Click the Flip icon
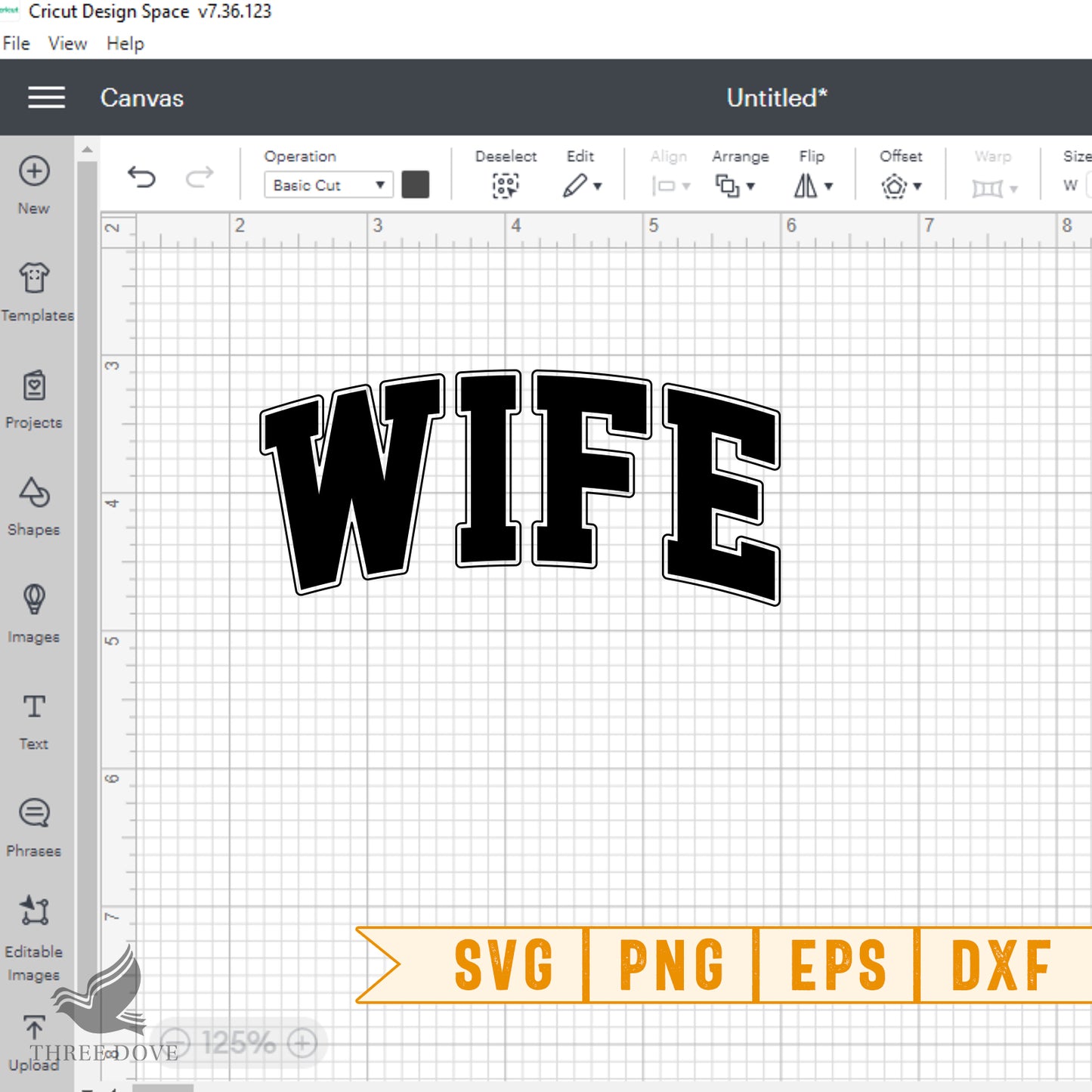This screenshot has height=1092, width=1092. click(x=806, y=186)
